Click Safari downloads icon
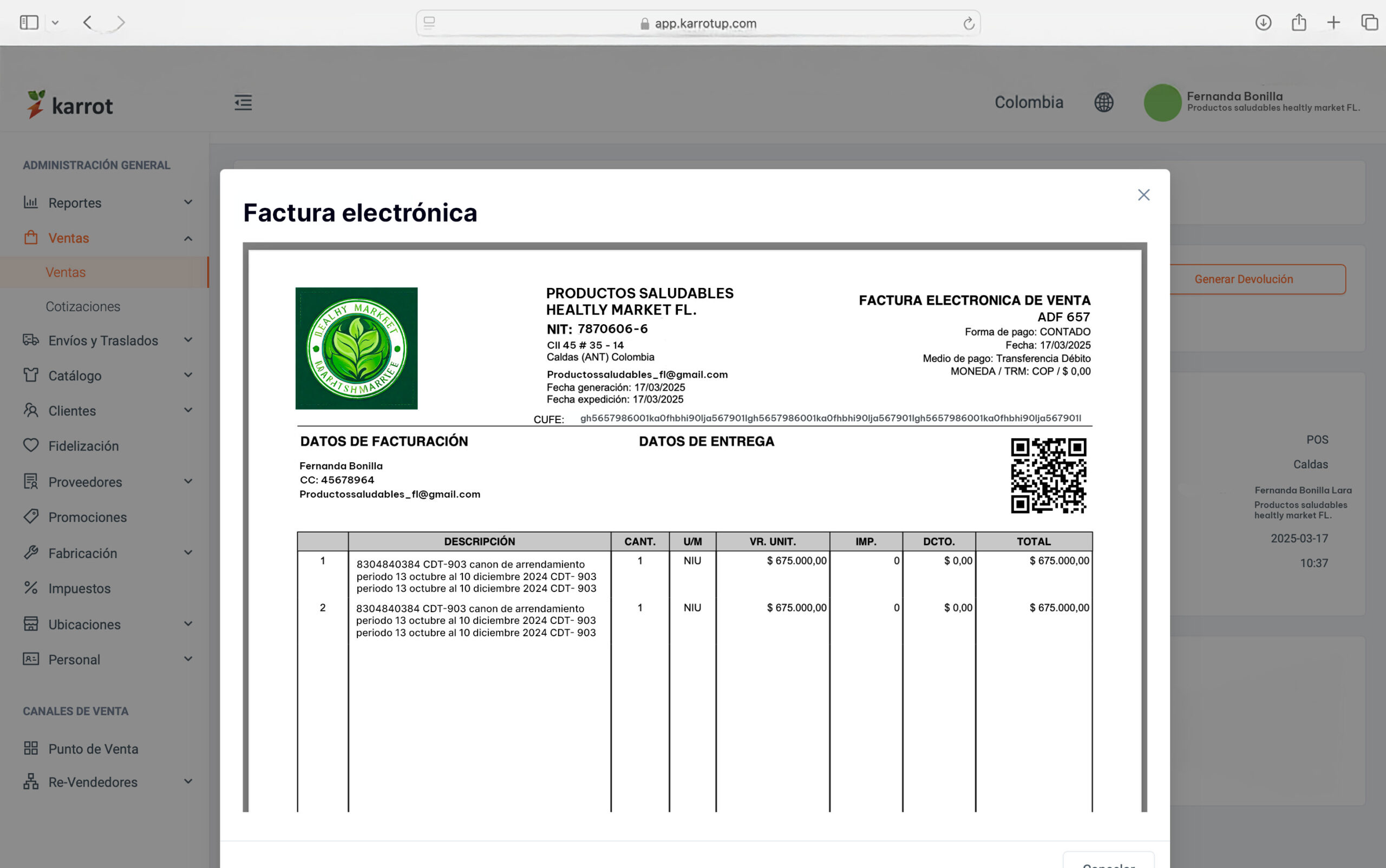This screenshot has width=1386, height=868. [1263, 23]
